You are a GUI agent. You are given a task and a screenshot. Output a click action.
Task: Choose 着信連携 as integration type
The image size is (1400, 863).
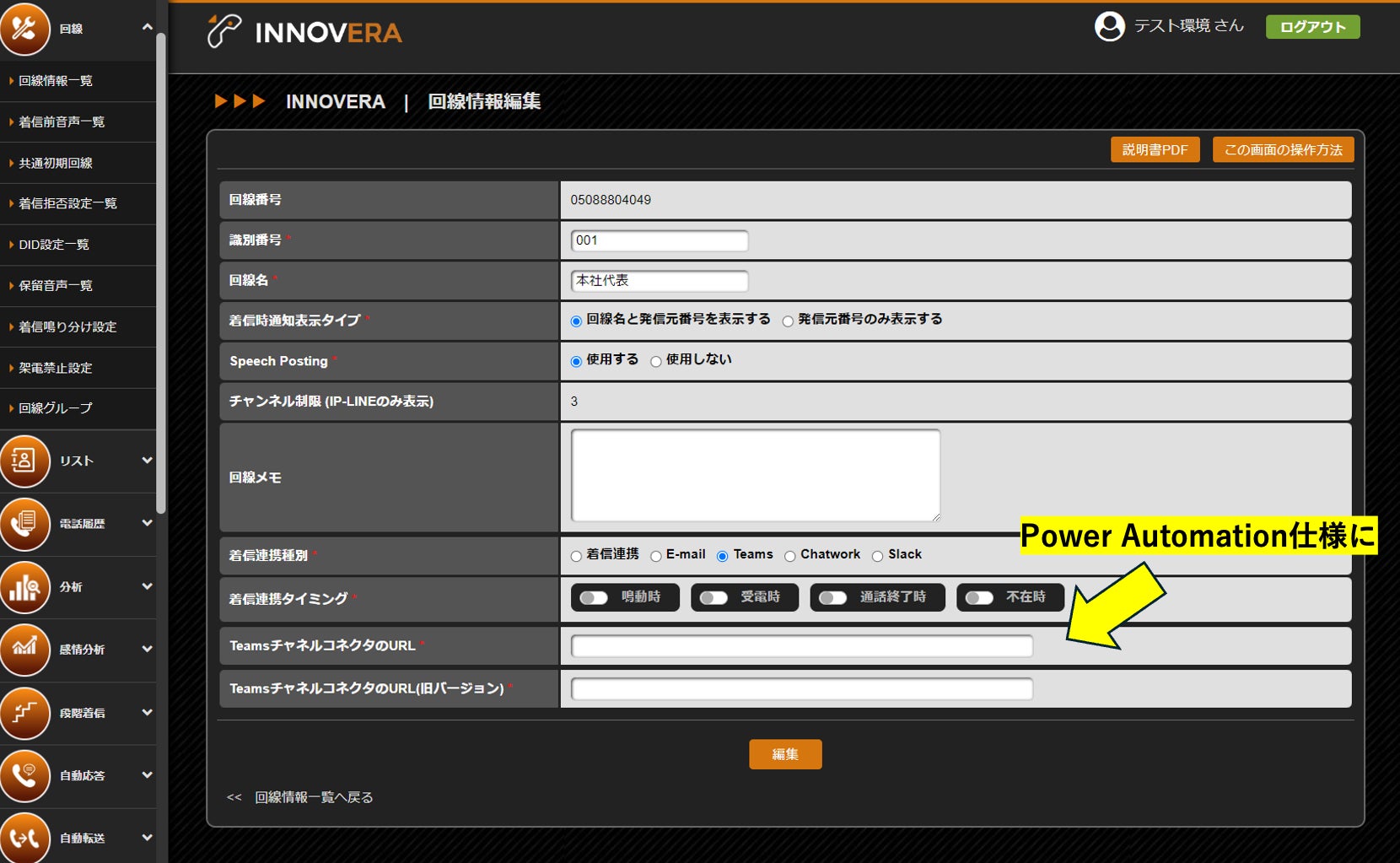[x=576, y=556]
